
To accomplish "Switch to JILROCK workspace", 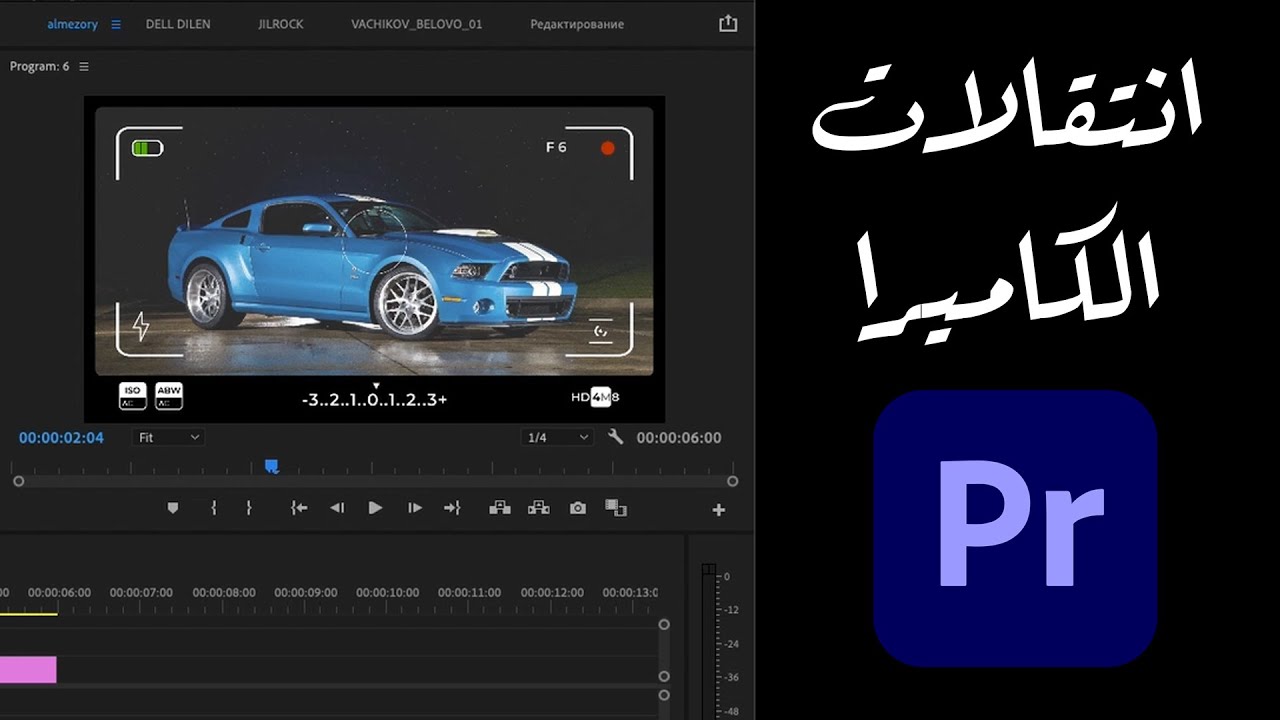I will coord(281,24).
